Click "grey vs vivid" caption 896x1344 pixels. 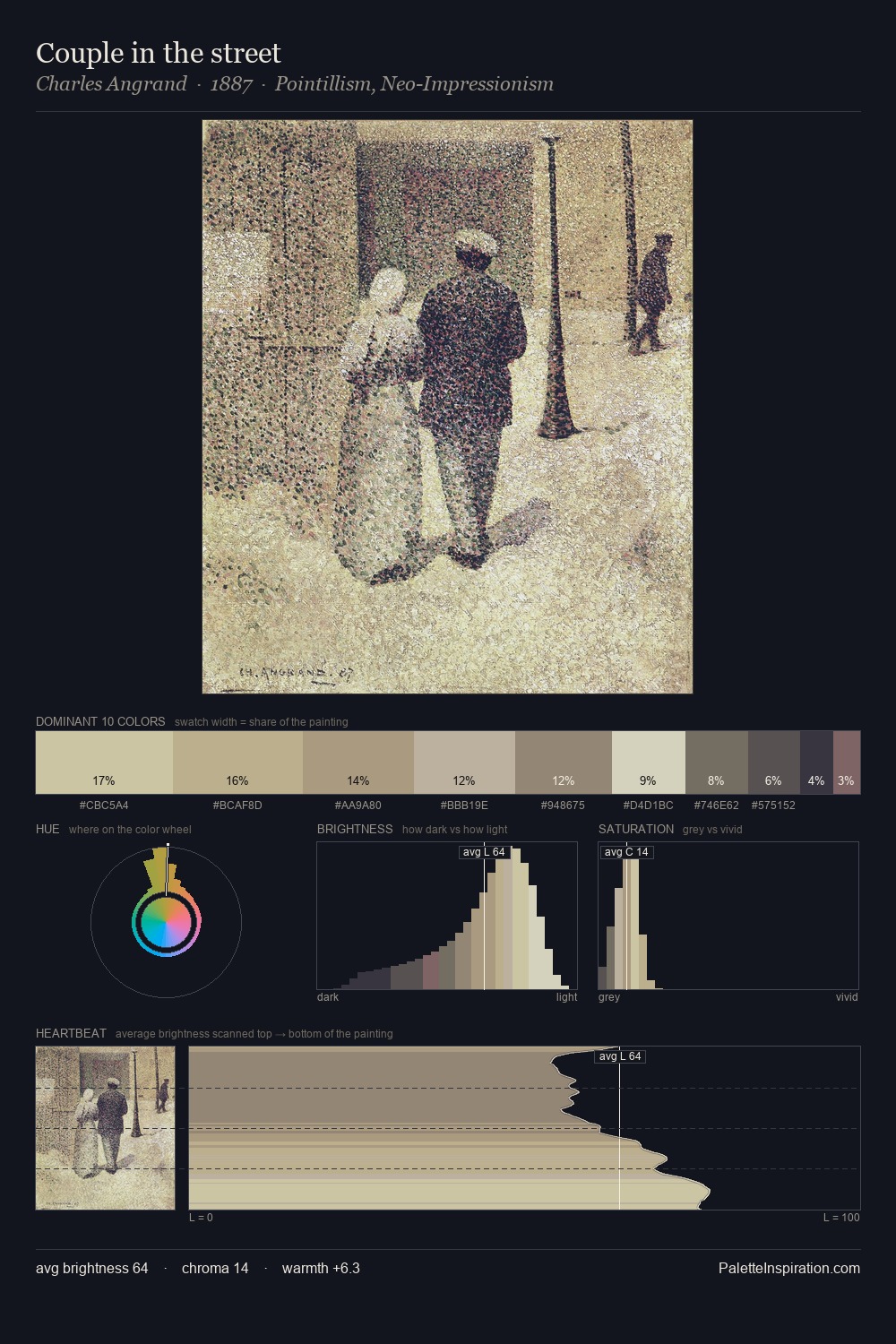tap(712, 830)
